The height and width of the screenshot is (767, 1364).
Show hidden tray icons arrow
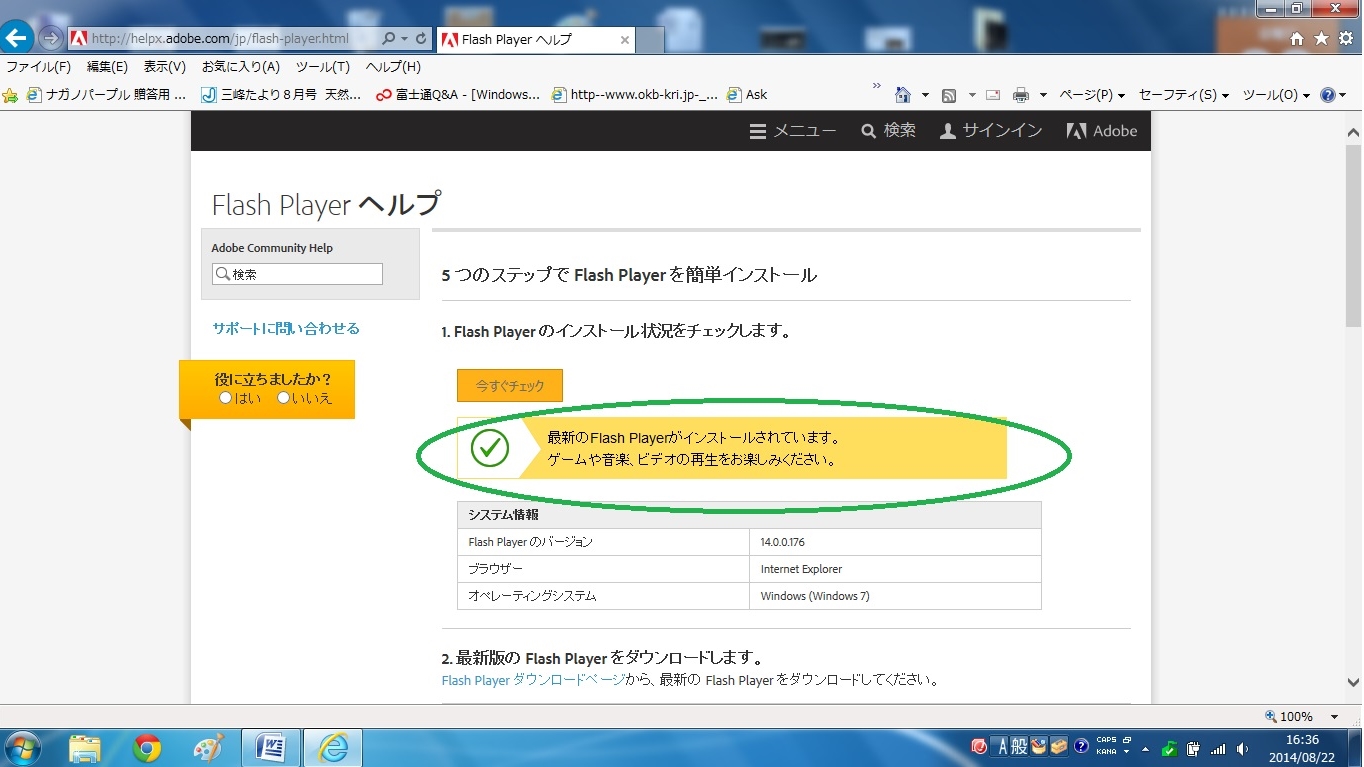click(1145, 749)
